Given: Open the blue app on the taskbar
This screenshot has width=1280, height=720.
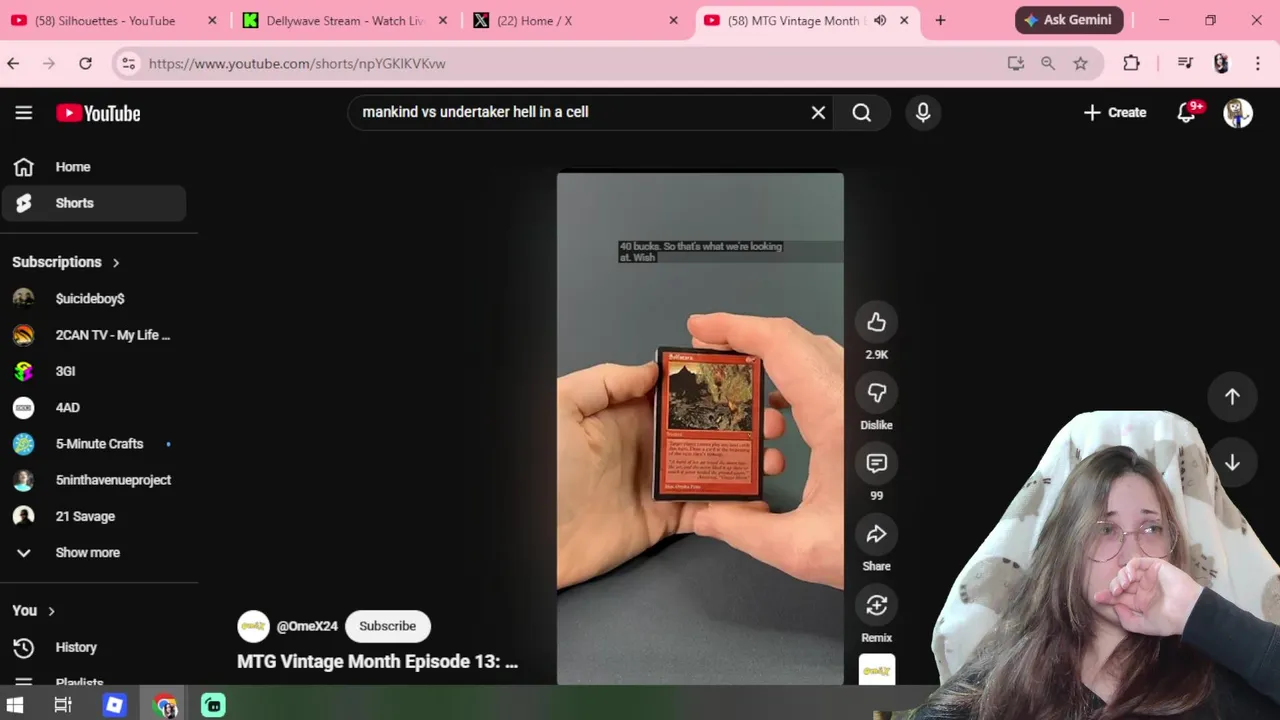Looking at the screenshot, I should 114,705.
